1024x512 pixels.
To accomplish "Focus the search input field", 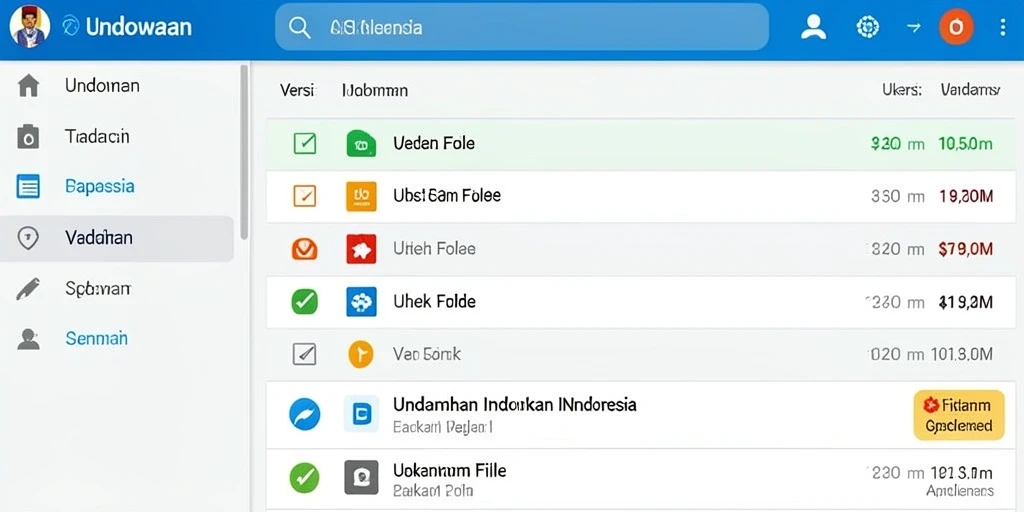I will point(521,27).
